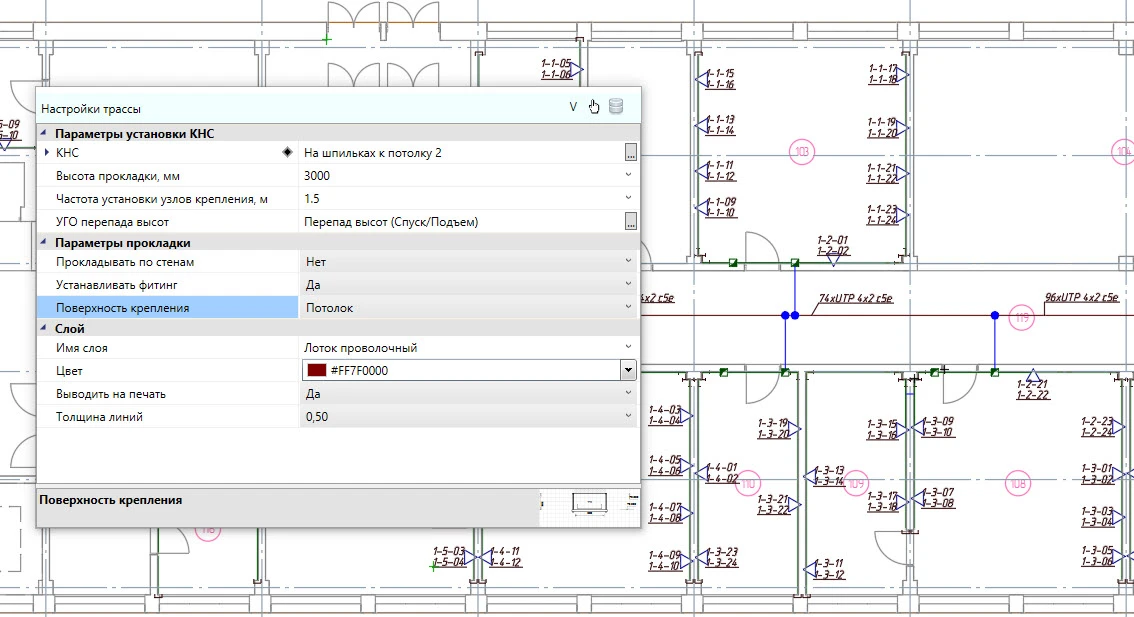Open КНС browse dialog via ellipsis button
Image resolution: width=1134 pixels, height=617 pixels.
[630, 153]
